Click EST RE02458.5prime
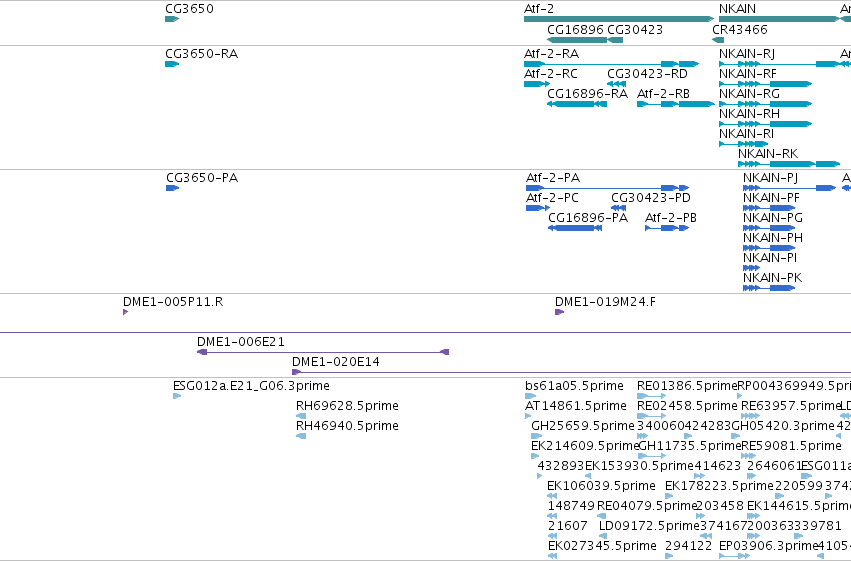Image resolution: width=851 pixels, height=561 pixels. point(687,406)
